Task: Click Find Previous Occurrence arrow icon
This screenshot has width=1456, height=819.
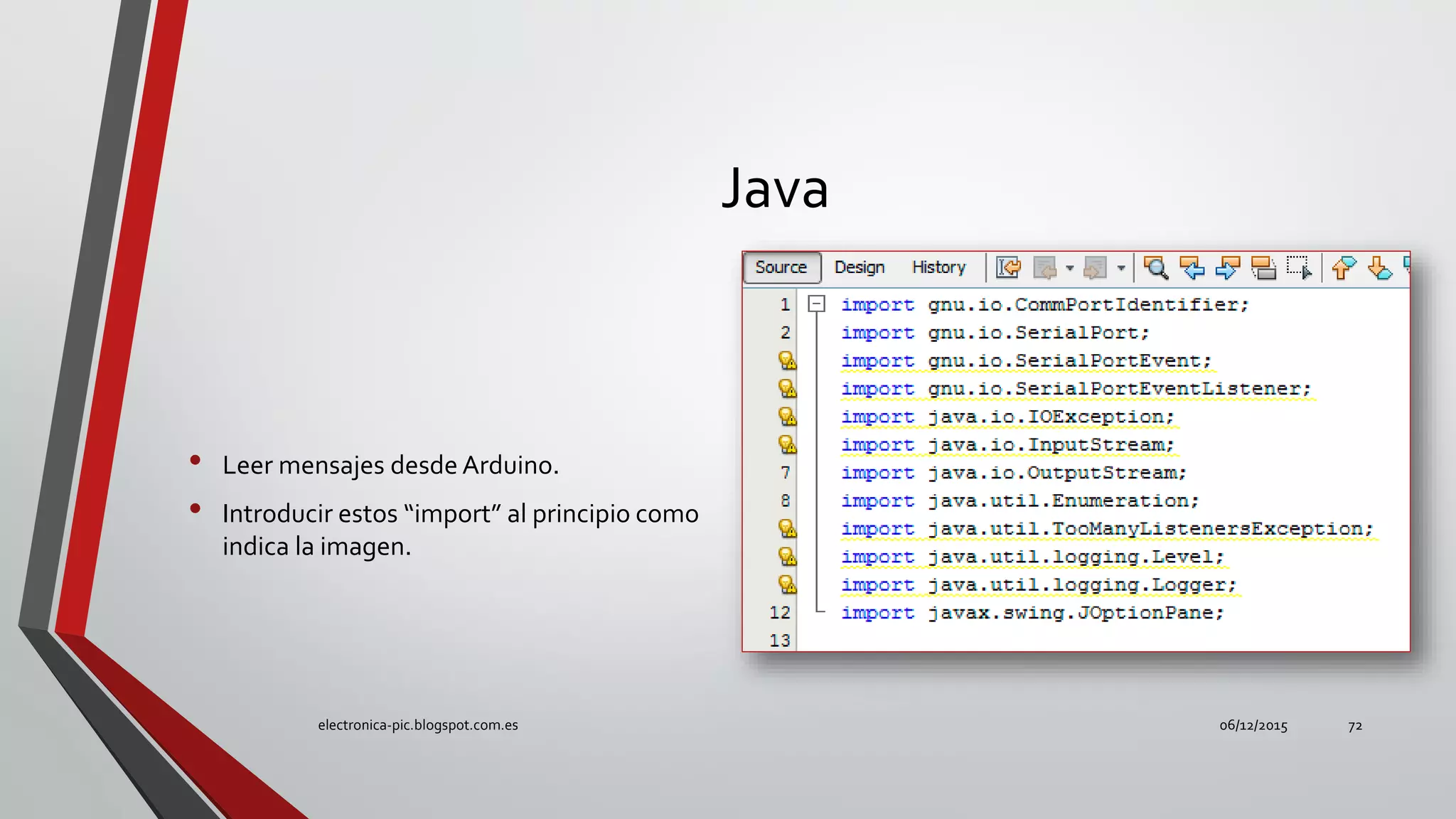Action: click(x=1192, y=267)
